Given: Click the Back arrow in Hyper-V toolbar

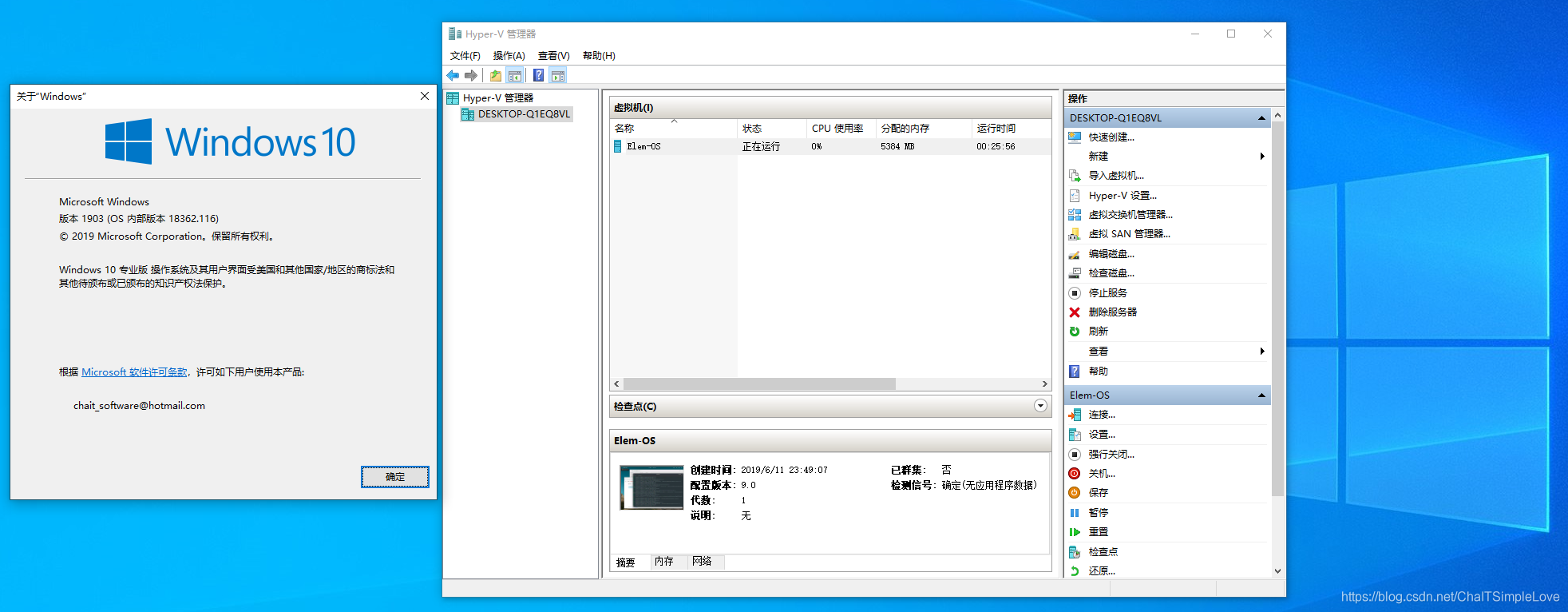Looking at the screenshot, I should tap(453, 76).
